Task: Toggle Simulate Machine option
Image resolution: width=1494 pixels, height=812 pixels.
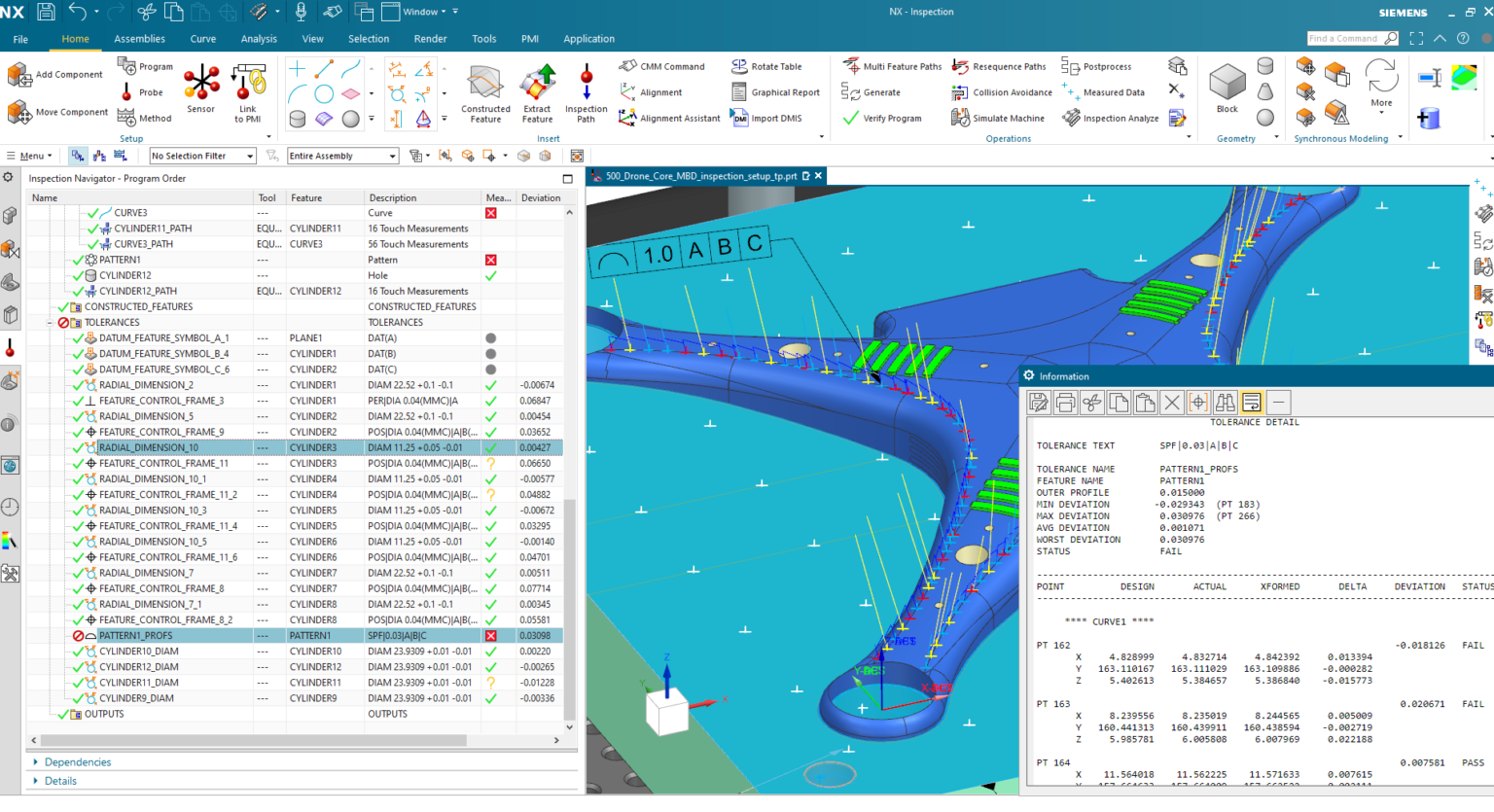Action: coord(1001,118)
